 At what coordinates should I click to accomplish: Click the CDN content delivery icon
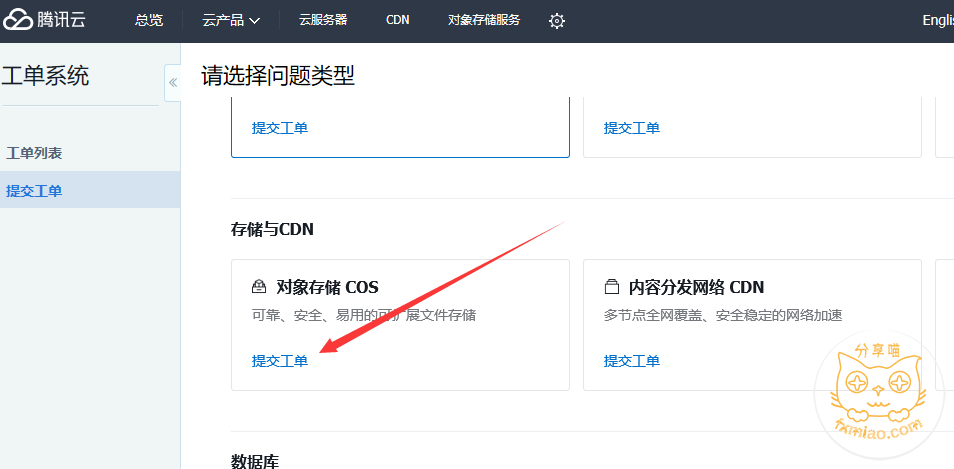(611, 287)
